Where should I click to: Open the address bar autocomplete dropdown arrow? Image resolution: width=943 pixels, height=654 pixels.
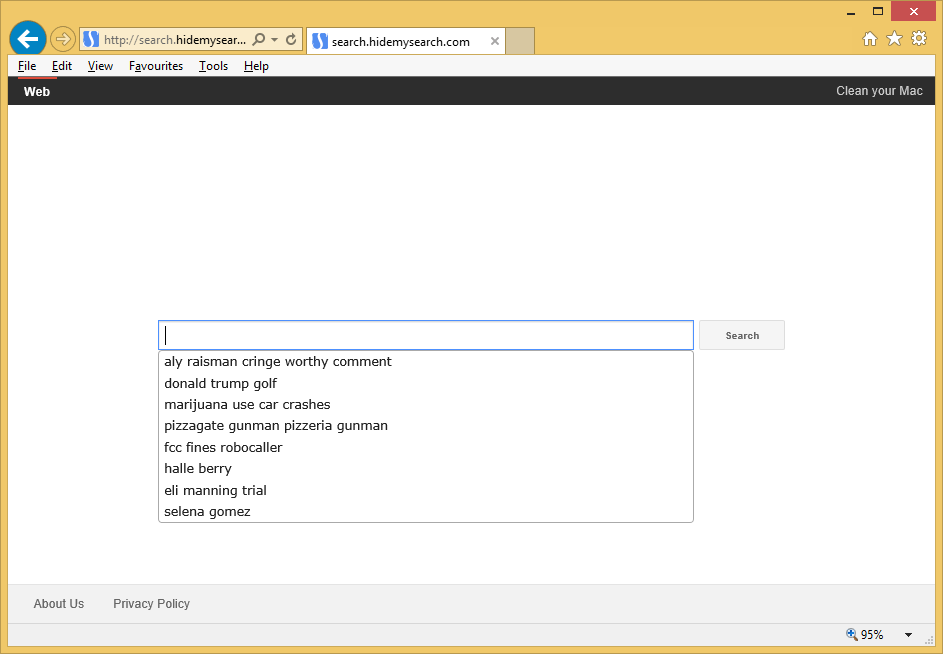[274, 40]
